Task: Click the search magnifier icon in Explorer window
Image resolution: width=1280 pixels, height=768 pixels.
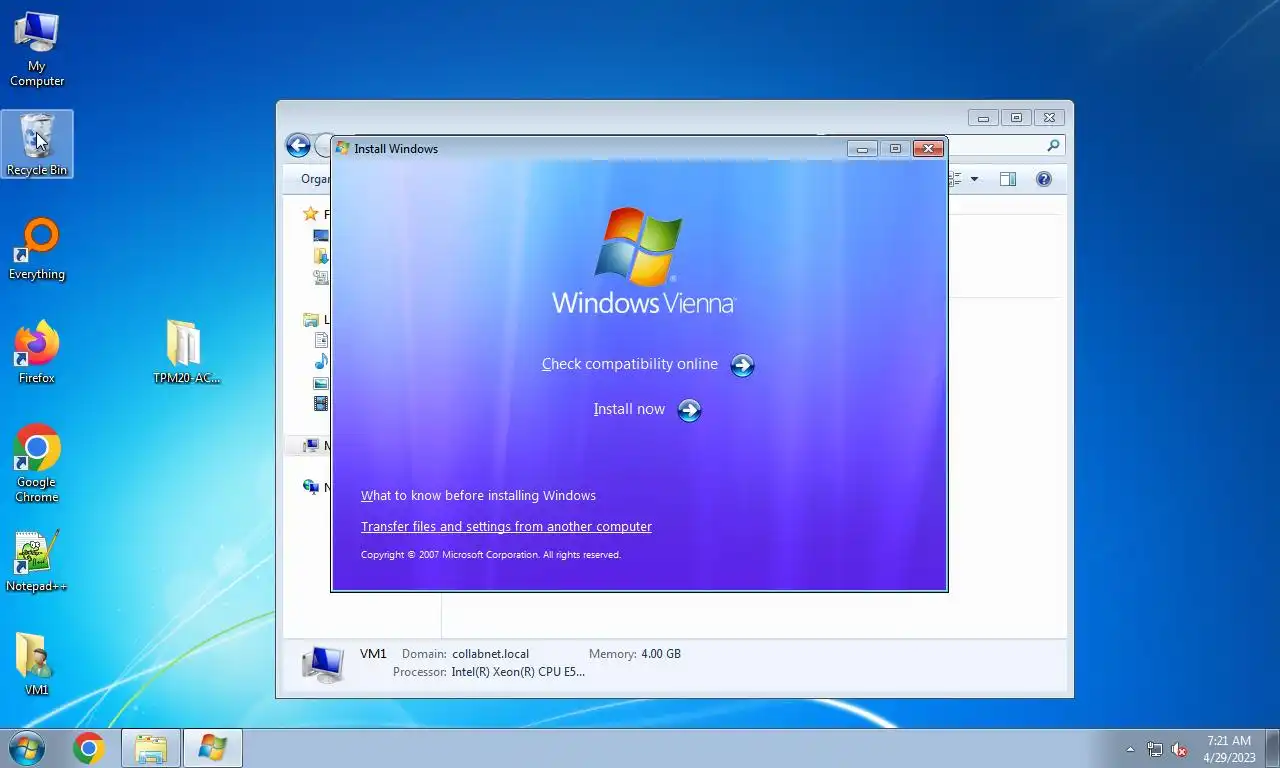Action: tap(1053, 146)
